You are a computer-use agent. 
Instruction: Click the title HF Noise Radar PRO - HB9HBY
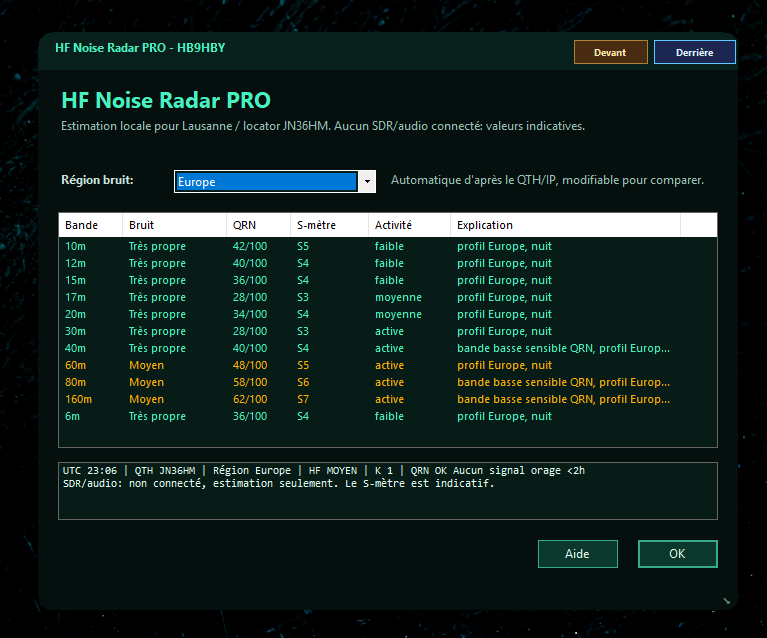(140, 48)
